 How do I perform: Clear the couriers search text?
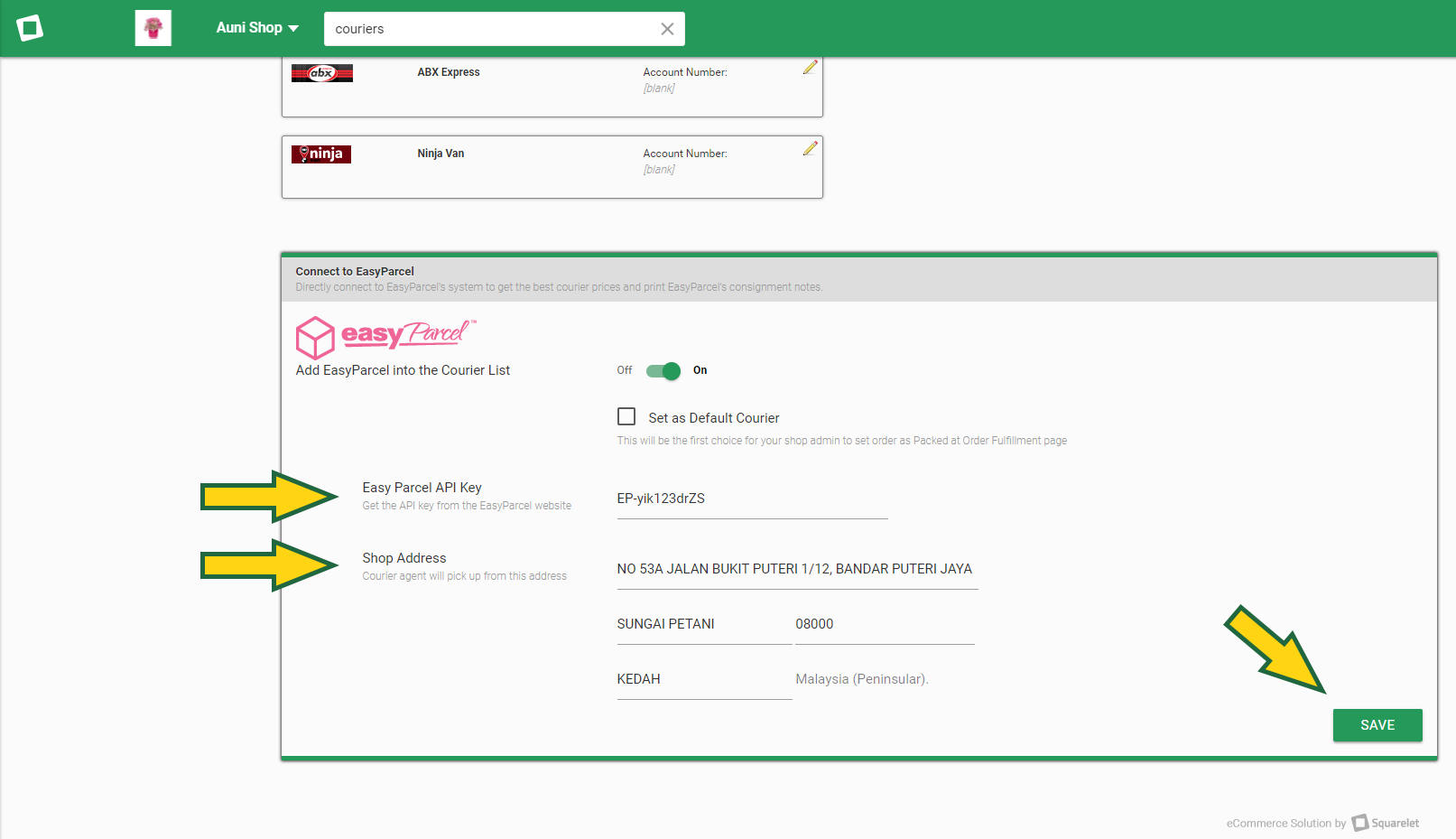coord(667,29)
